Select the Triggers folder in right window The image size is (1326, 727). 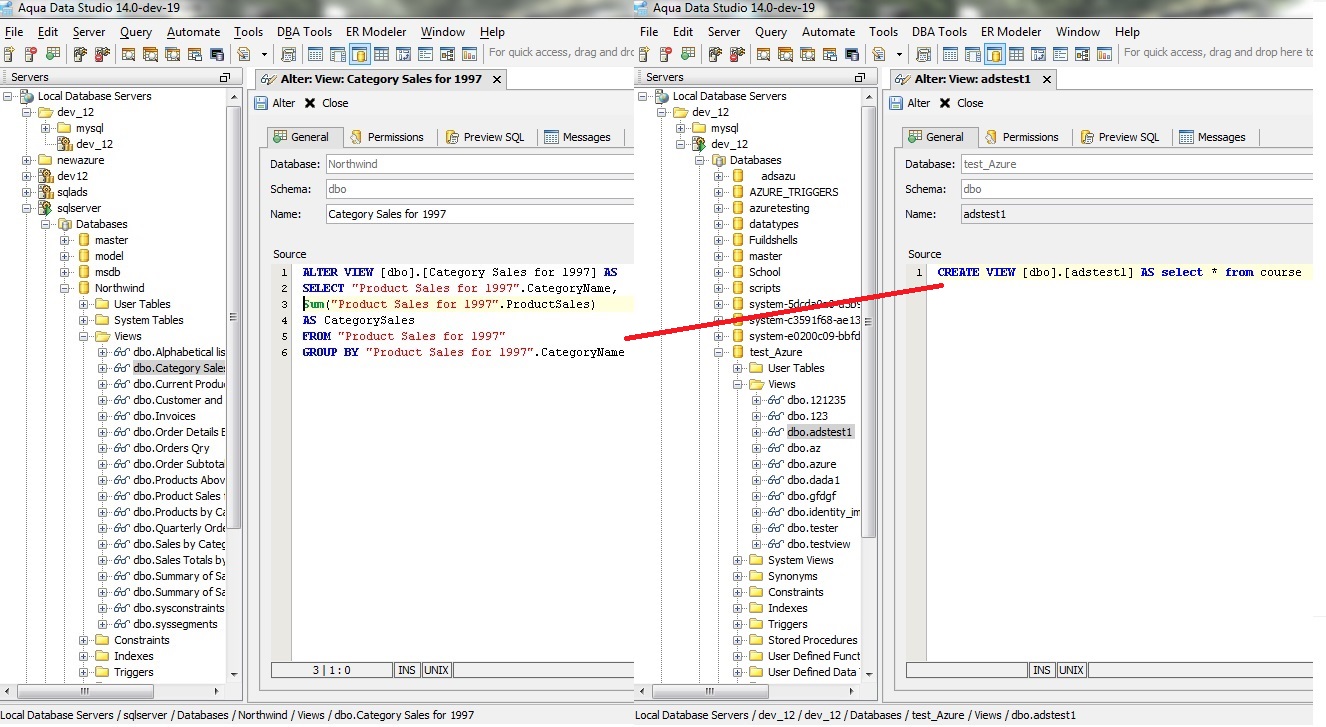pyautogui.click(x=787, y=624)
